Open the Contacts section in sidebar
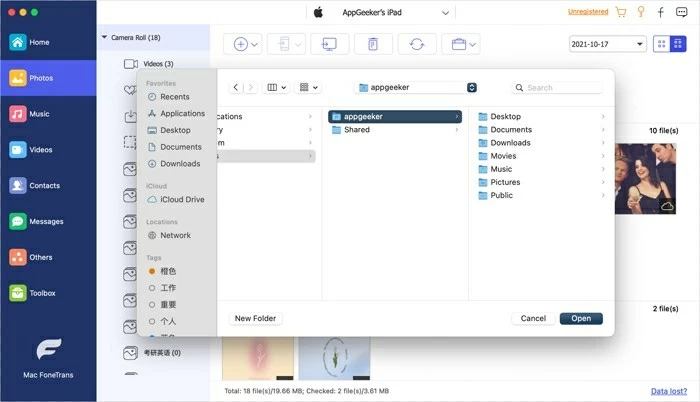Screen dimensions: 700x402 tap(43, 186)
